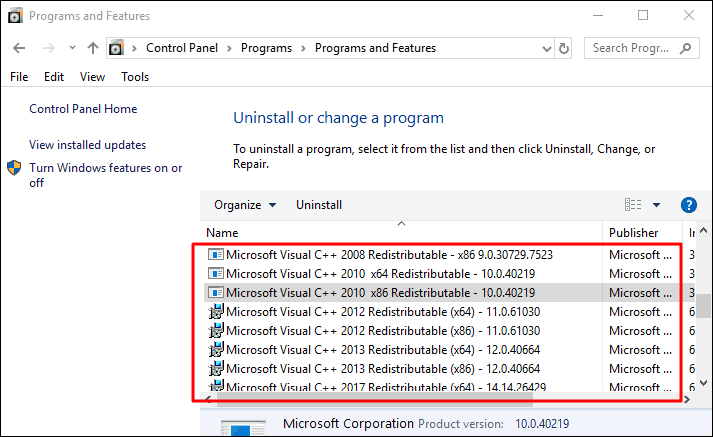
Task: Open the recent locations dropdown arrow
Action: point(72,47)
